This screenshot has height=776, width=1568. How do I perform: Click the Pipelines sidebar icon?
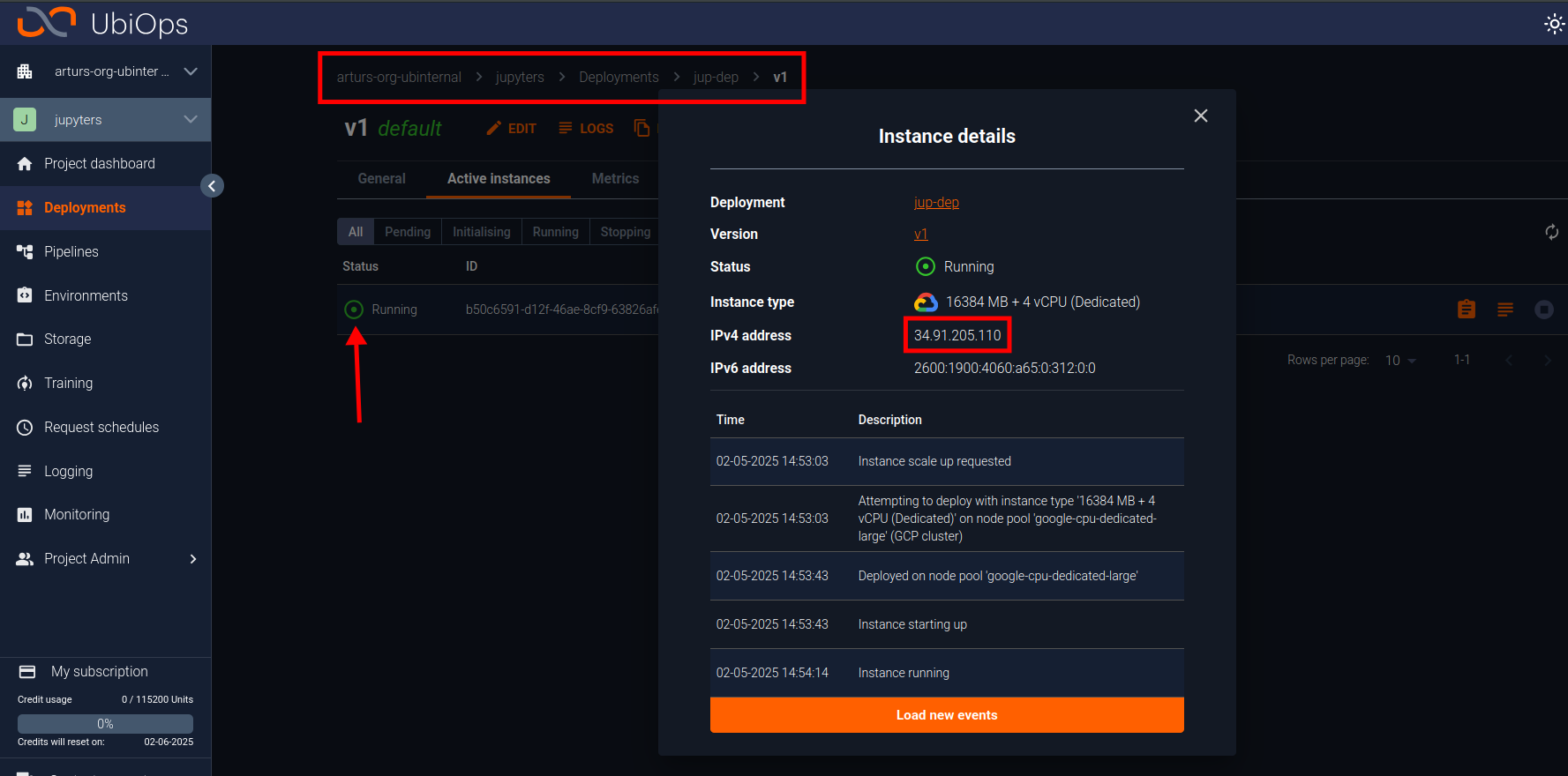tap(25, 252)
